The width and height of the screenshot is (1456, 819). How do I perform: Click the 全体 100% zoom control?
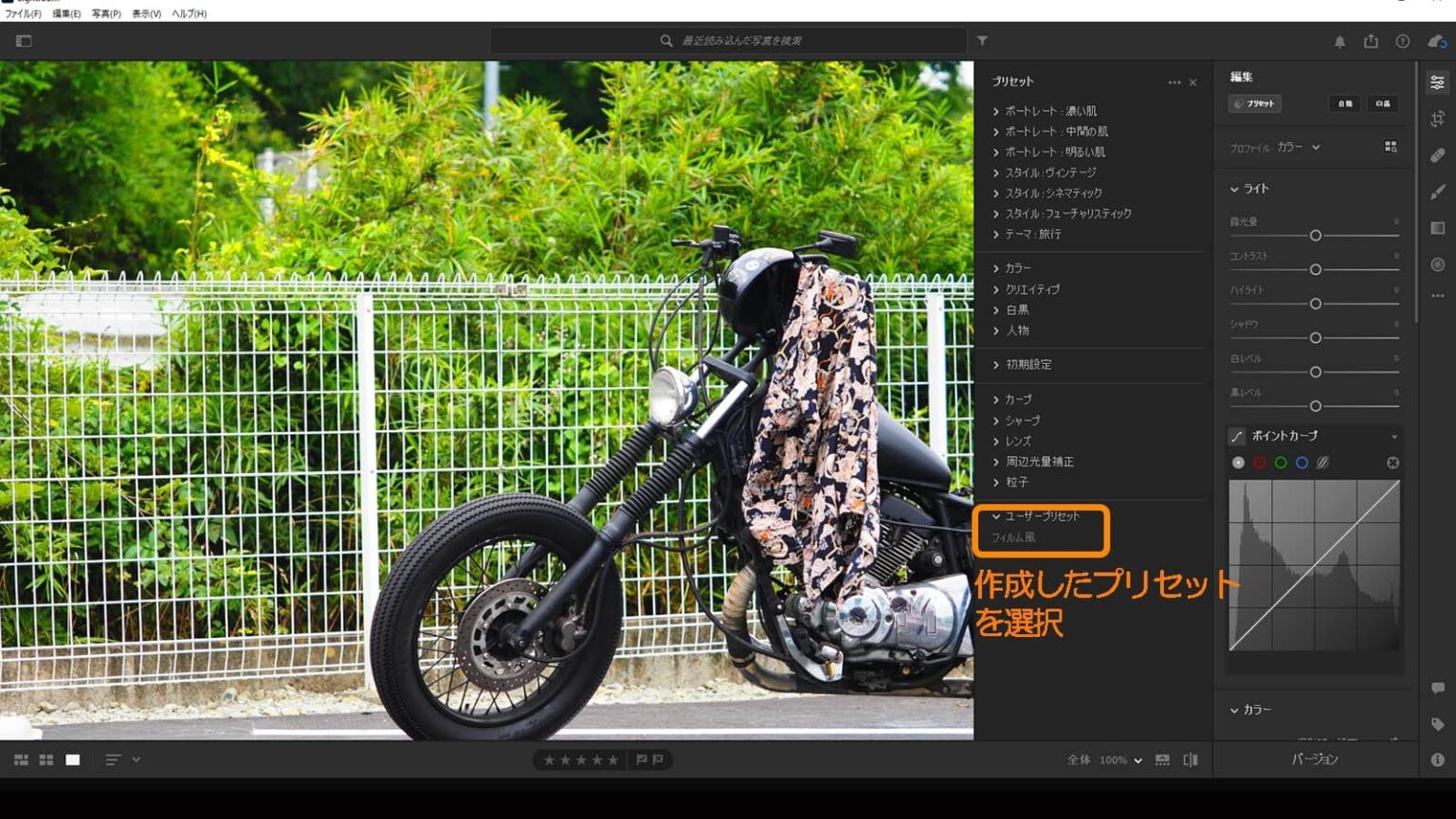pos(1114,759)
